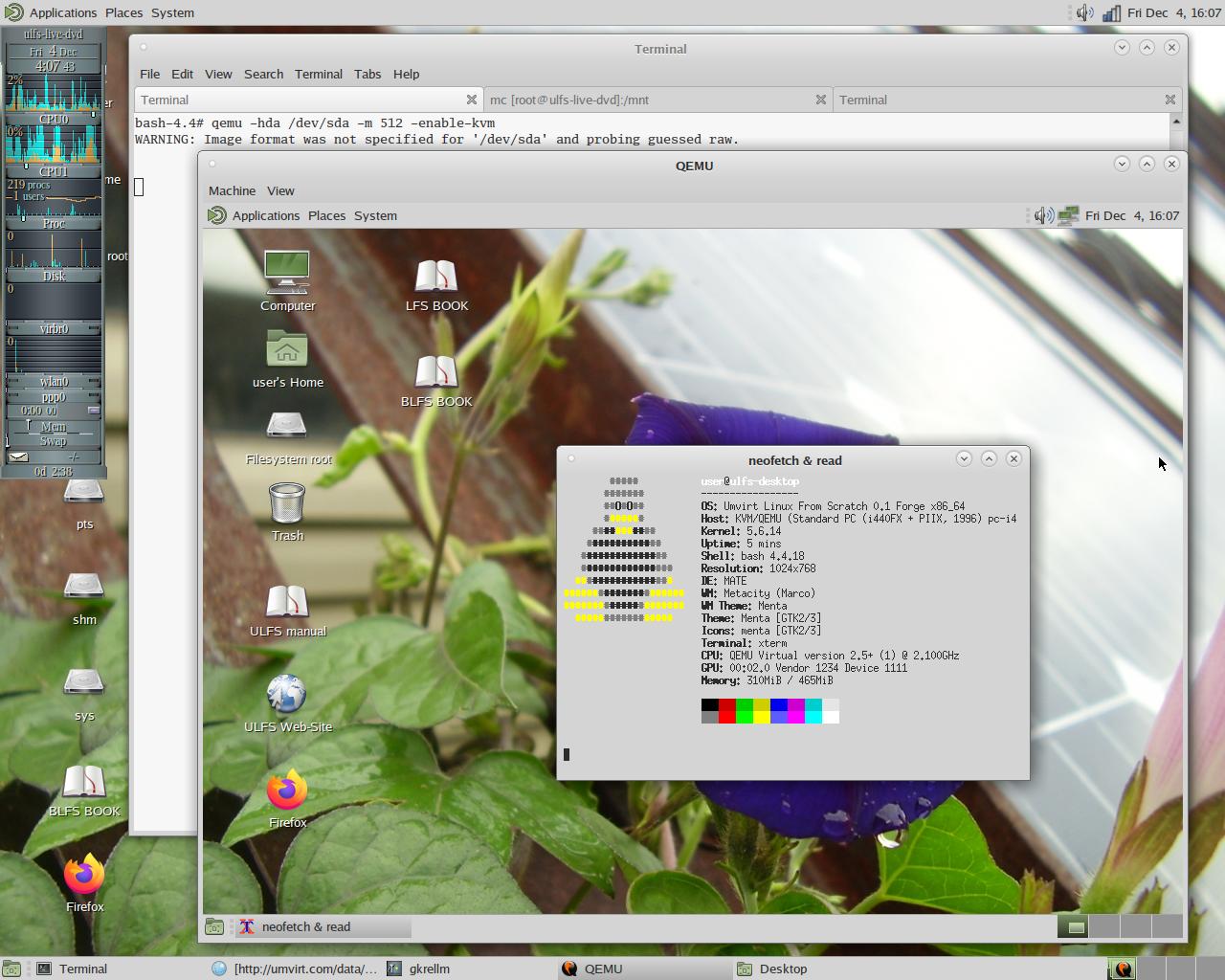The width and height of the screenshot is (1225, 980).
Task: Open Filesystem root drive icon
Action: [287, 426]
